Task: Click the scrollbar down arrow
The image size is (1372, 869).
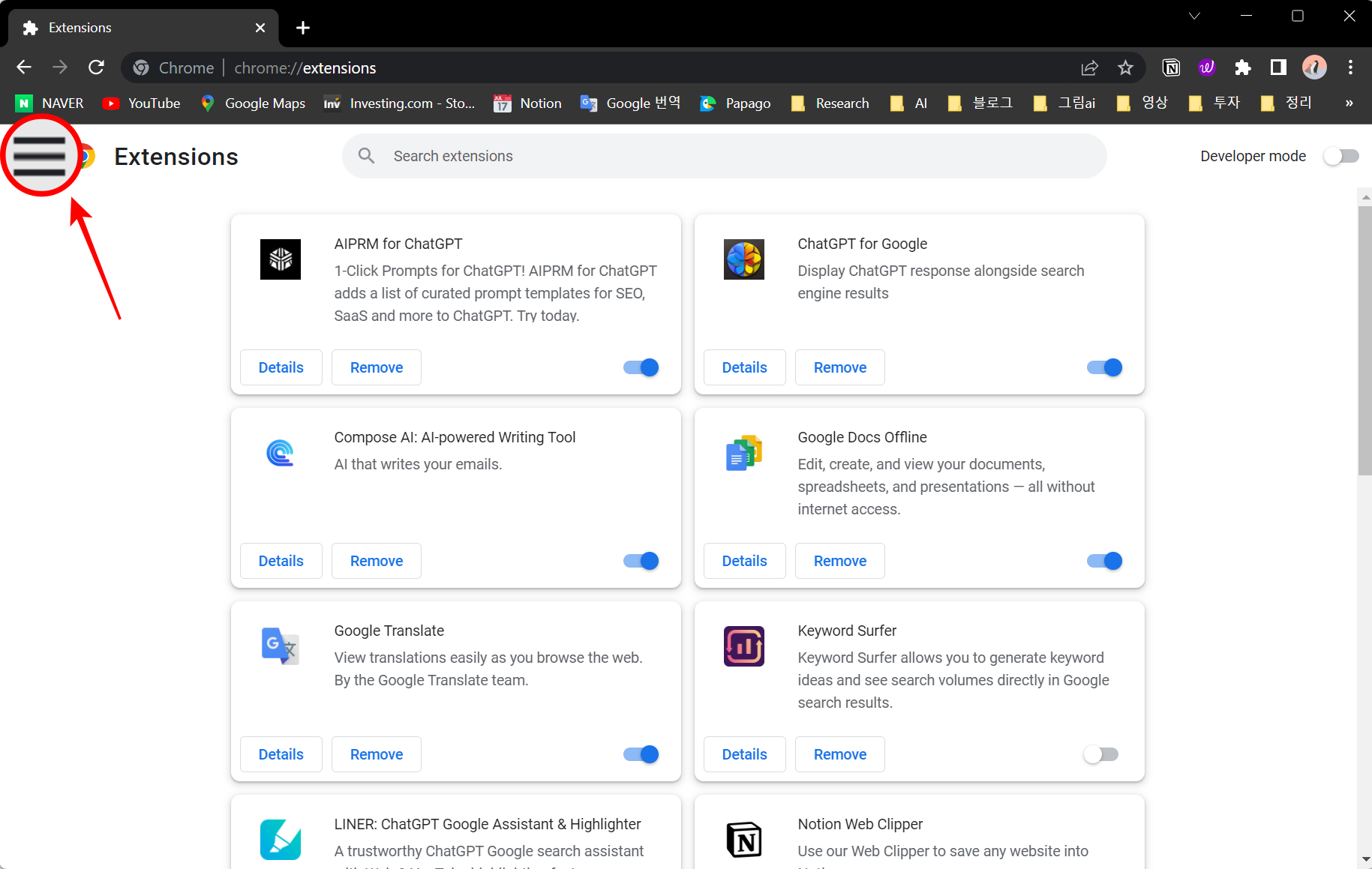Action: click(1364, 859)
